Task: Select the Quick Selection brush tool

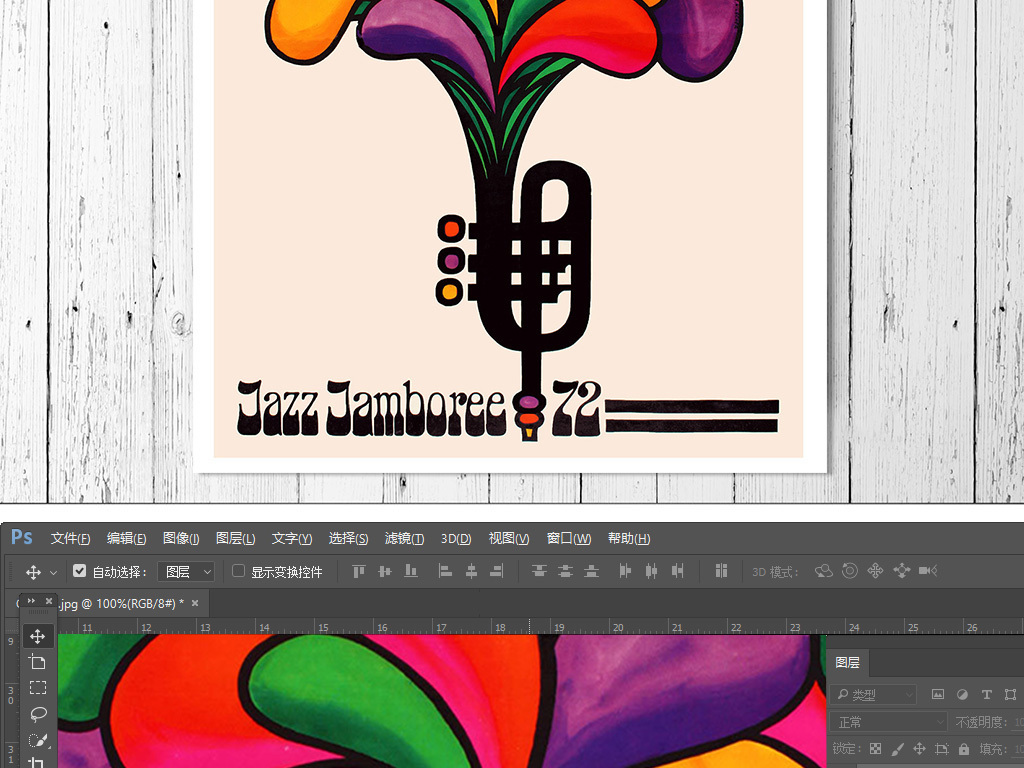Action: coord(37,740)
